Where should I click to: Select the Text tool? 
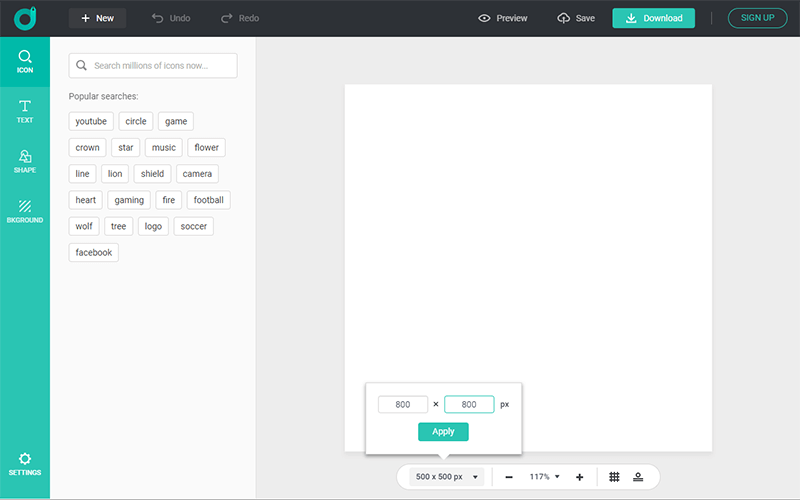25,111
